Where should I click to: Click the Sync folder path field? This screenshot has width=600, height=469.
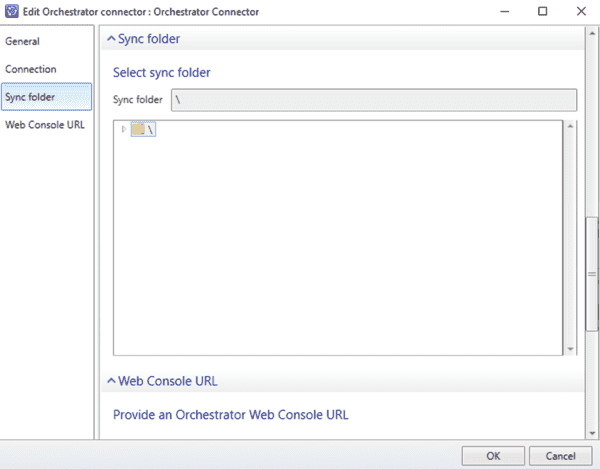(x=374, y=100)
